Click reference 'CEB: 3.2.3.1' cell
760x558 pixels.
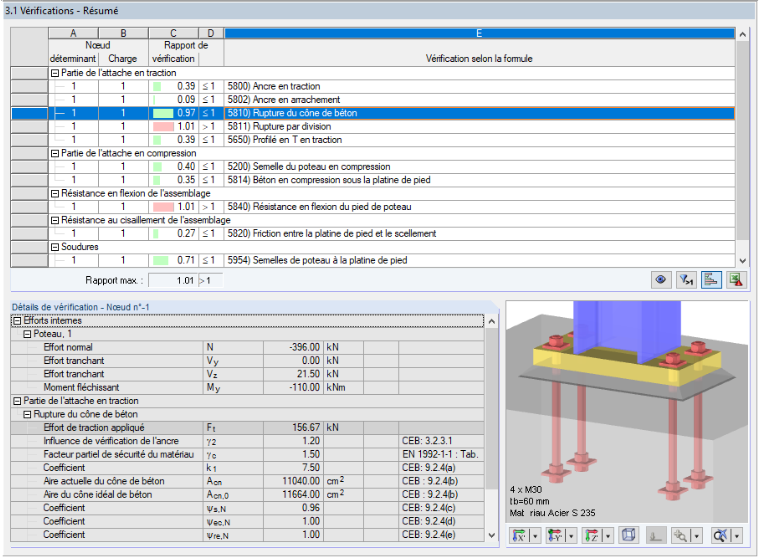pos(441,441)
